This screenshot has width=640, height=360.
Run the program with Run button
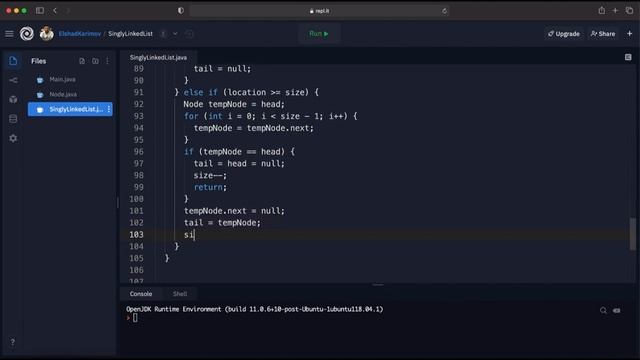click(x=319, y=34)
